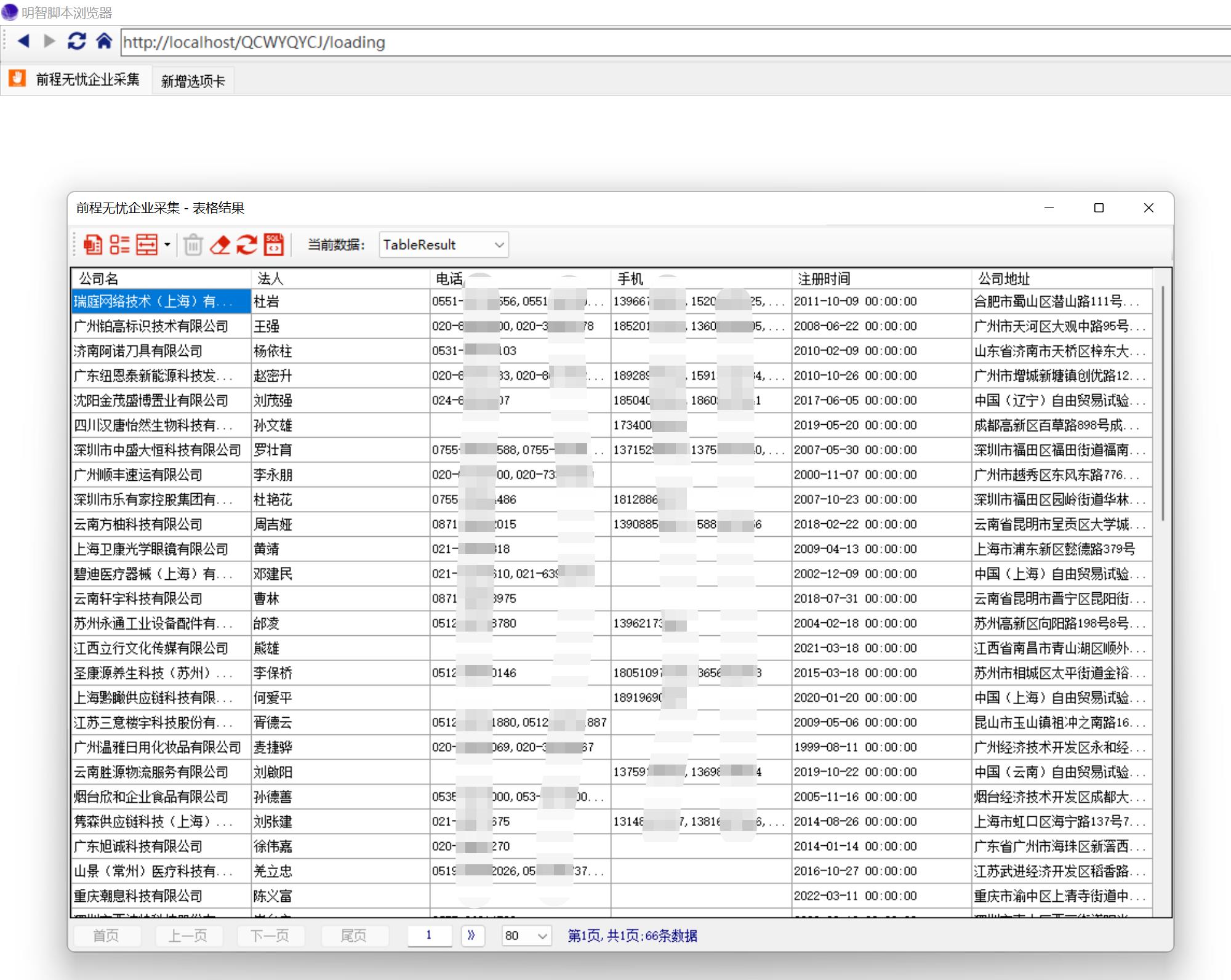
Task: Click the browser forward arrow
Action: point(50,41)
